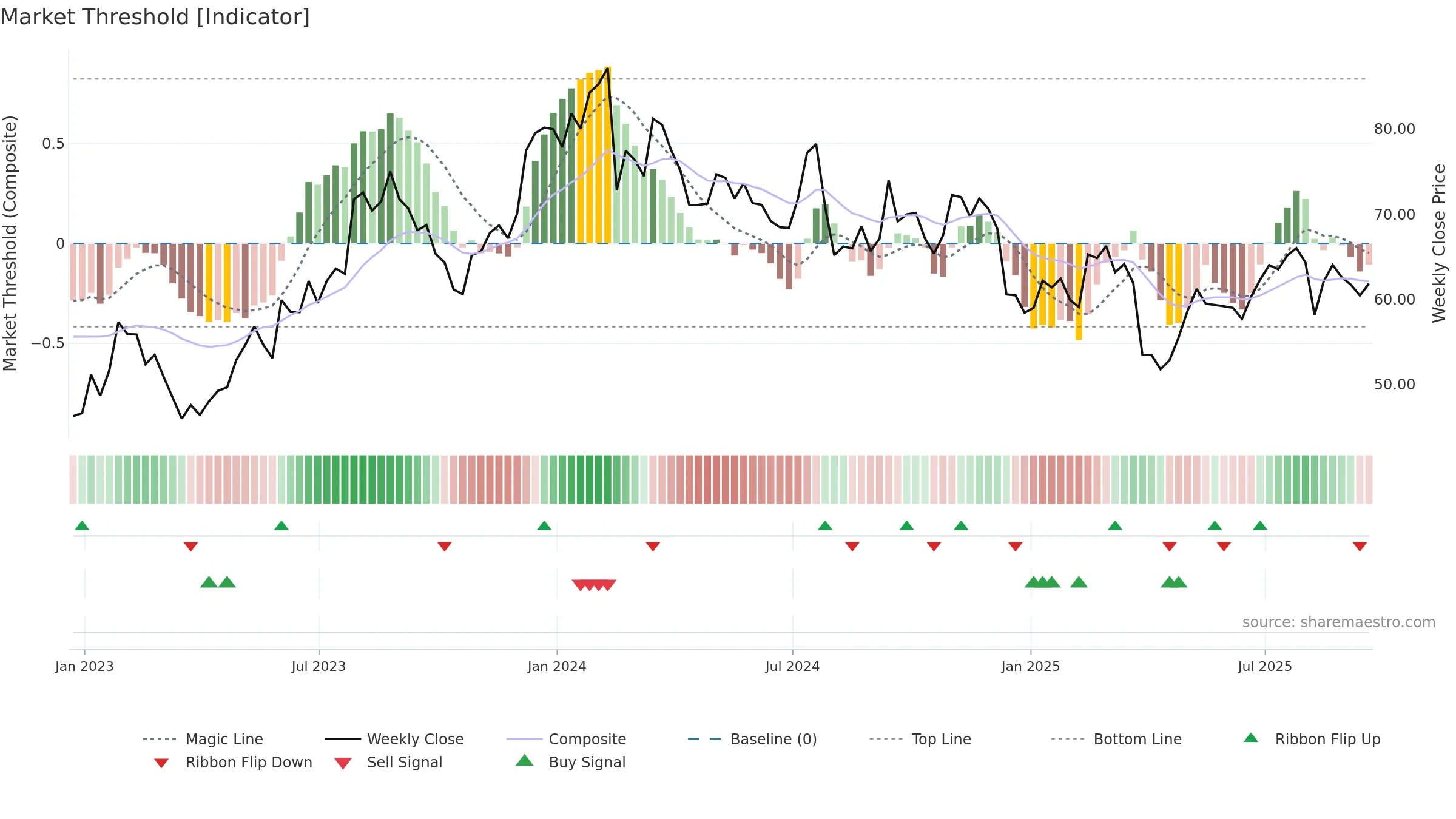Toggle the Buy Signal legend entry
This screenshot has width=1456, height=819.
[570, 762]
